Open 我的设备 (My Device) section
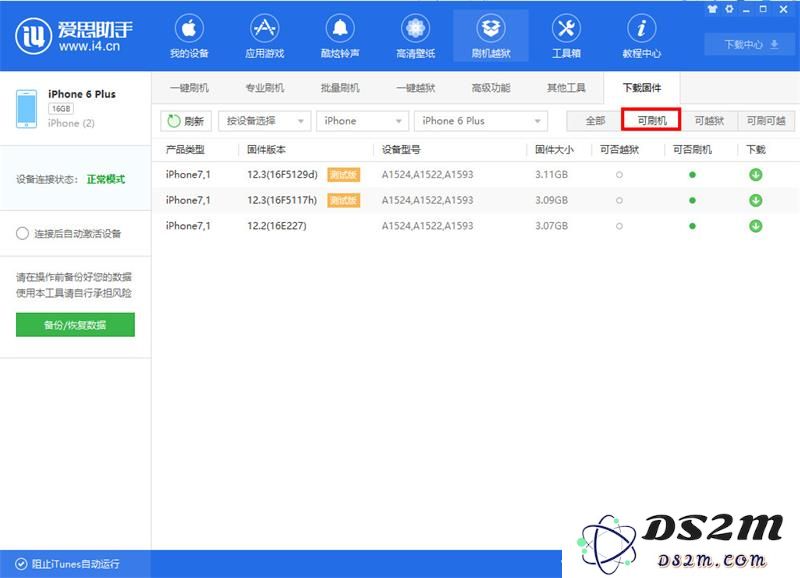 189,36
